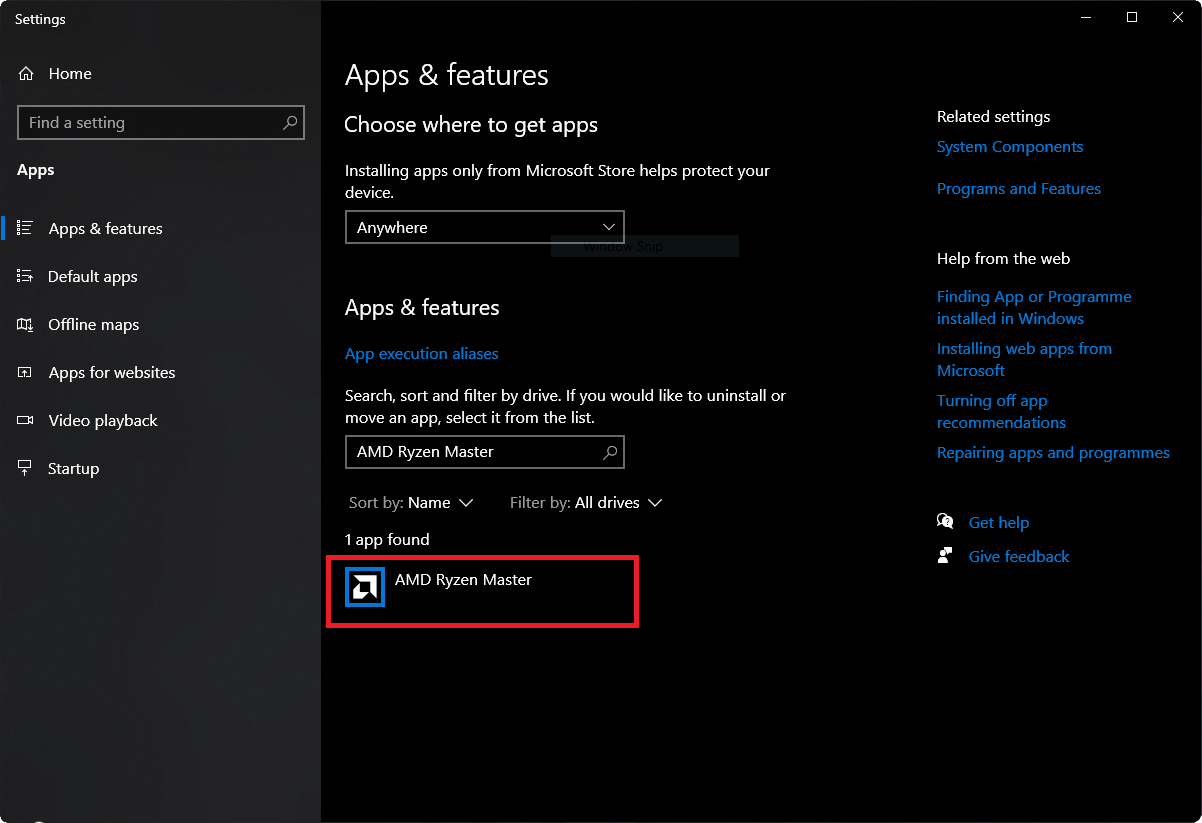This screenshot has height=823, width=1202.
Task: Open the Filter by All drives dropdown
Action: point(586,503)
